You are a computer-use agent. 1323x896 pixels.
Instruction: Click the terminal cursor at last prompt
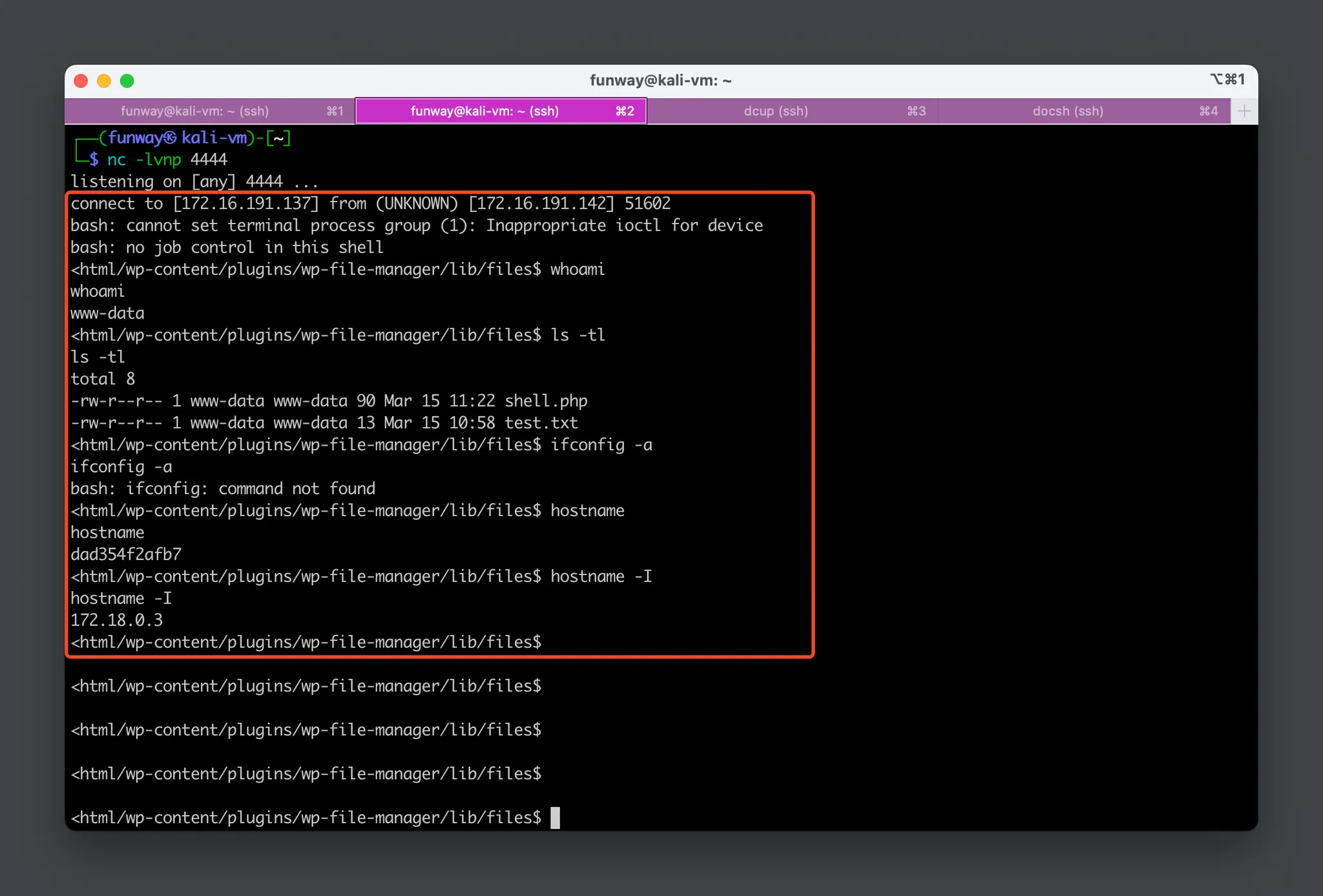coord(555,818)
